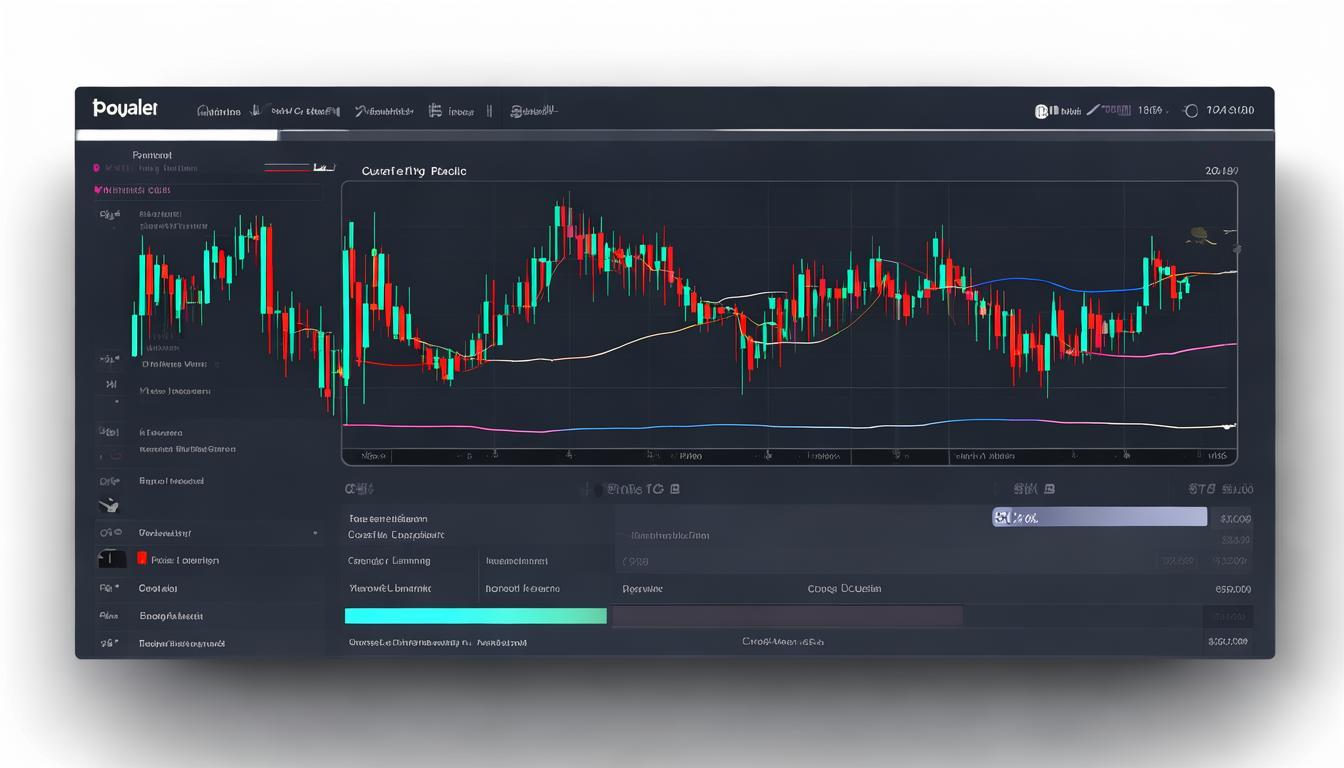Screen dimensions: 1344x768
Task: Click the pink marker icon atop the left sidebar
Action: click(x=96, y=169)
